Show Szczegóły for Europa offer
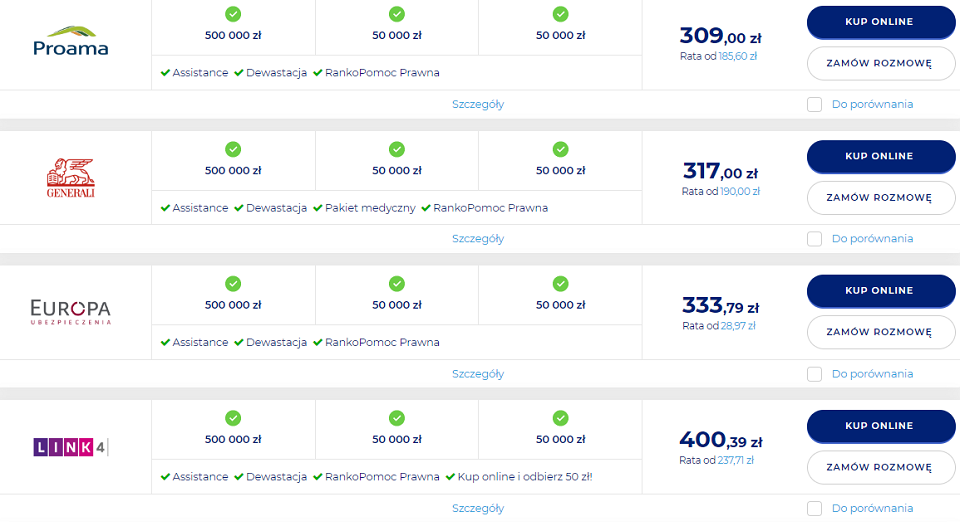 (478, 374)
